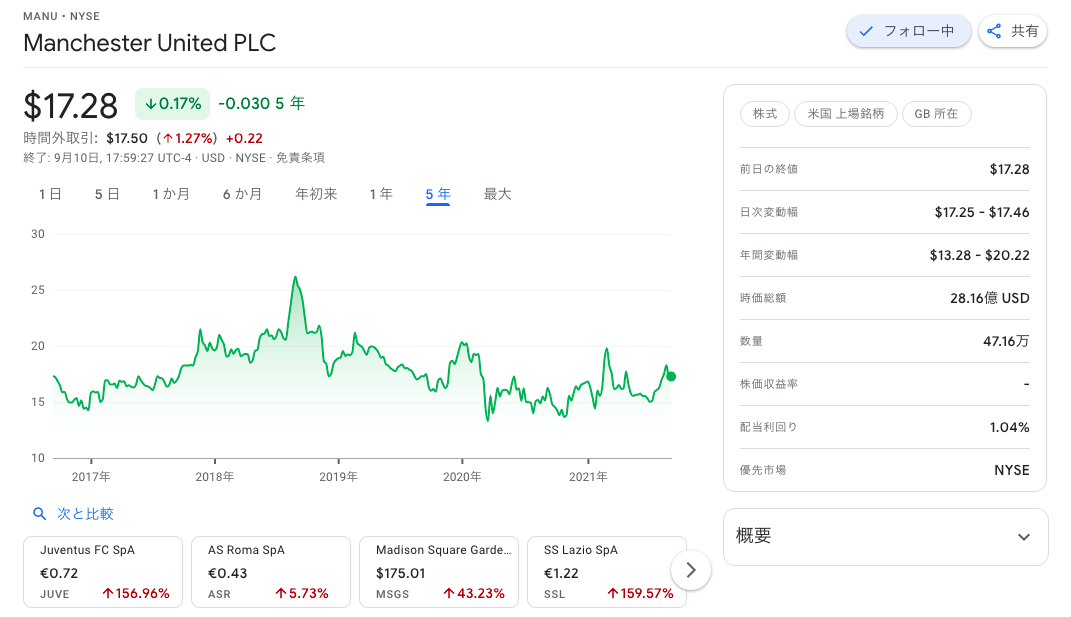This screenshot has width=1071, height=617.
Task: Click the 株価収益率 label
Action: click(x=768, y=385)
